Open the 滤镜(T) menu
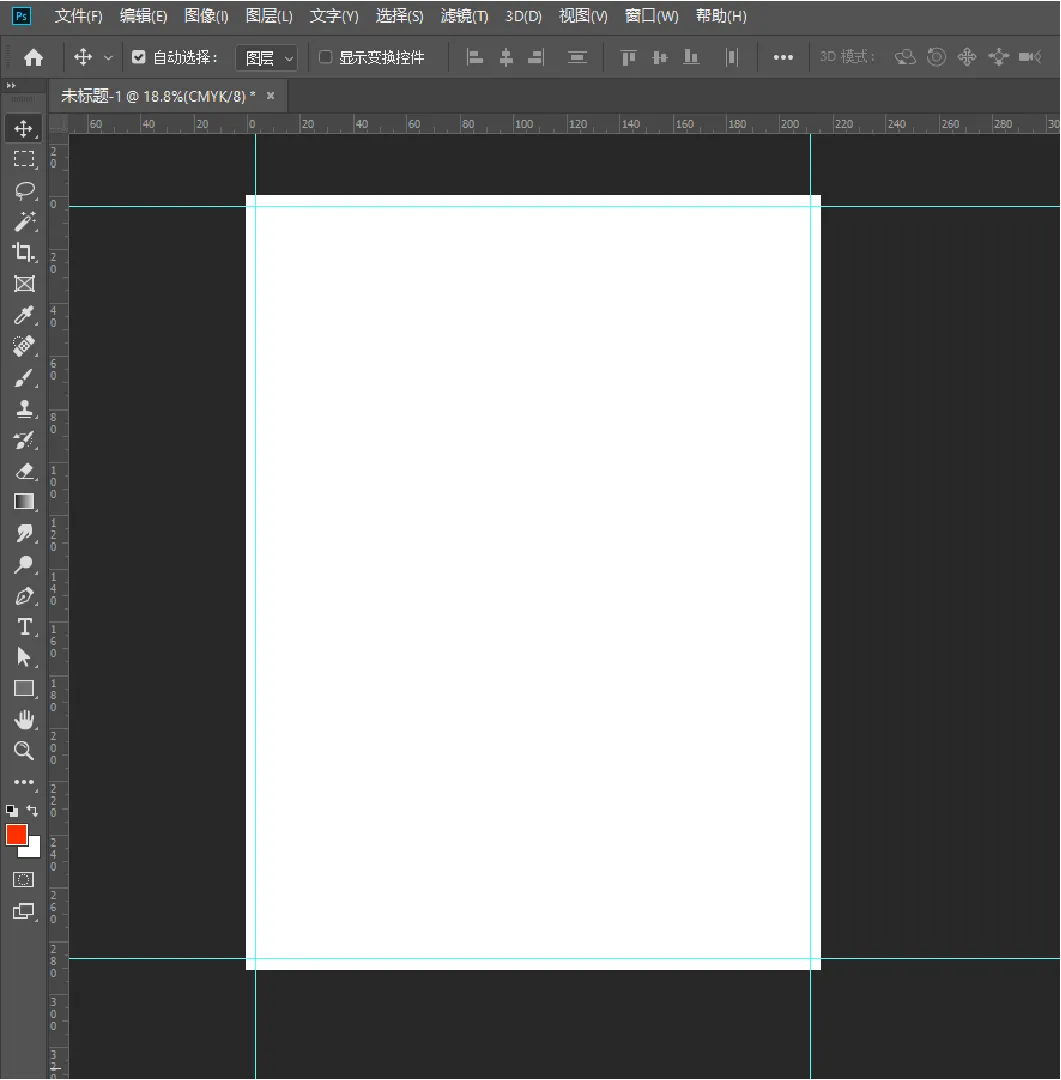This screenshot has height=1080, width=1061. pyautogui.click(x=464, y=16)
